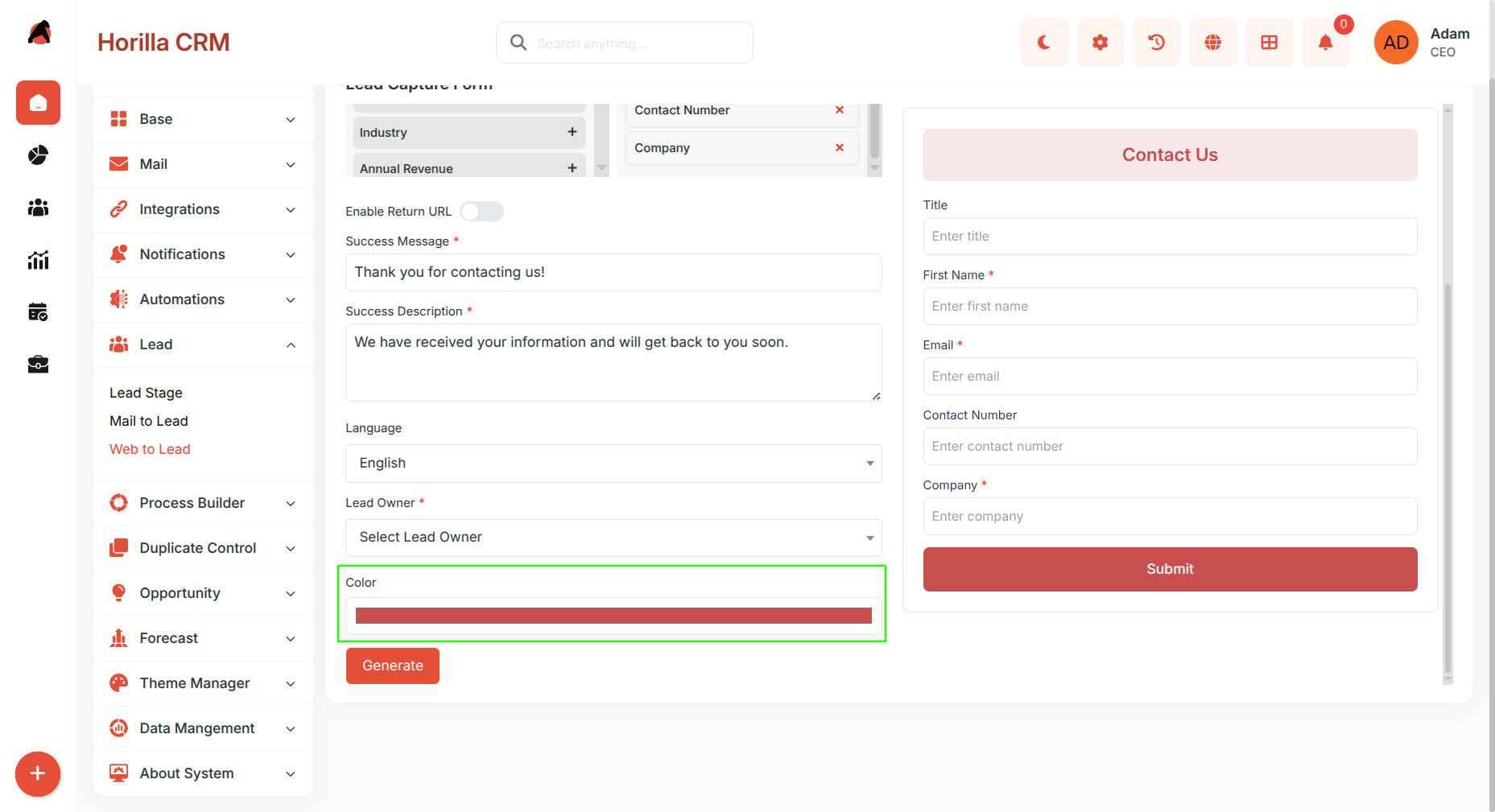Open the red Color picker swatch

coord(613,616)
